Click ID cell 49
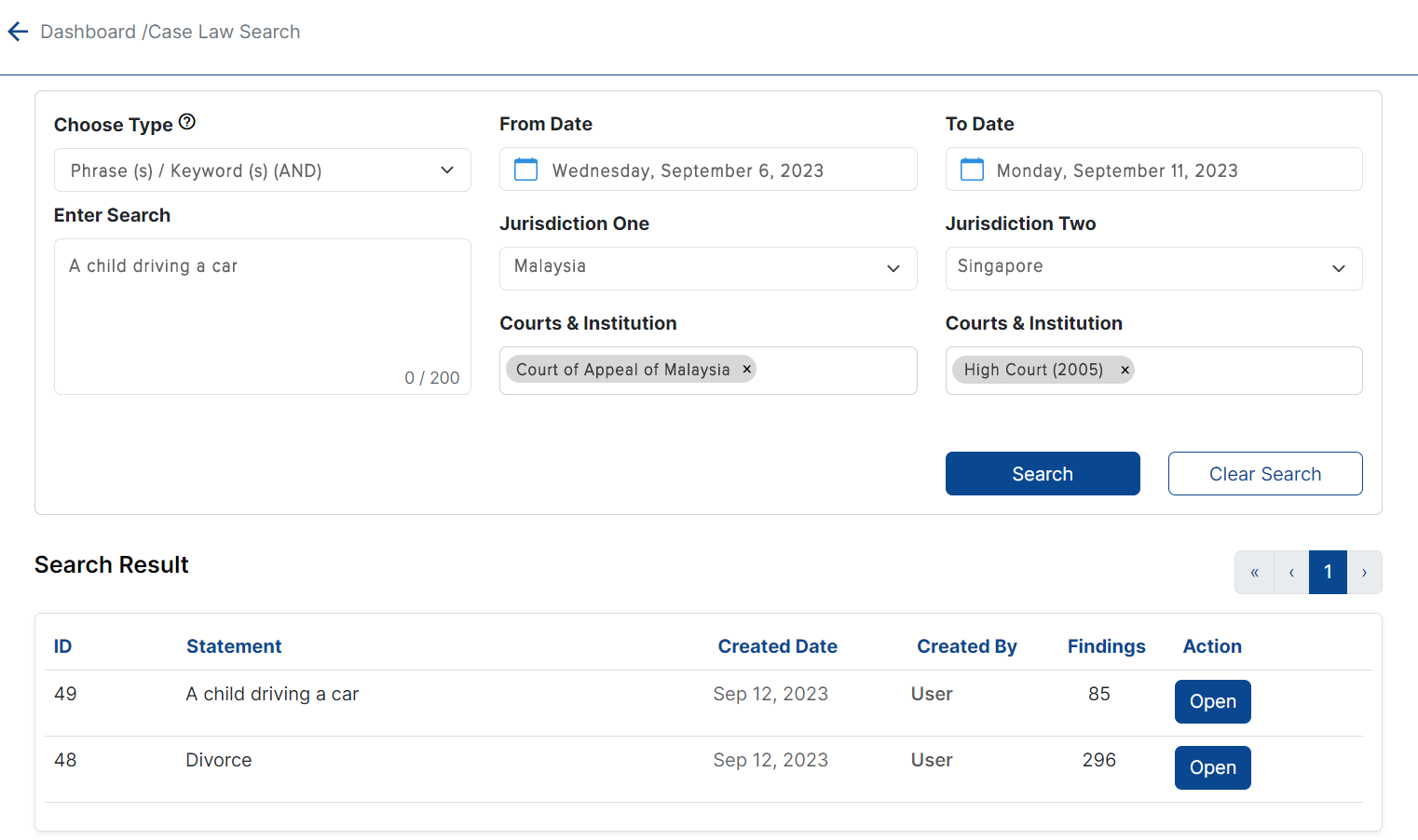The image size is (1418, 840). [x=65, y=694]
